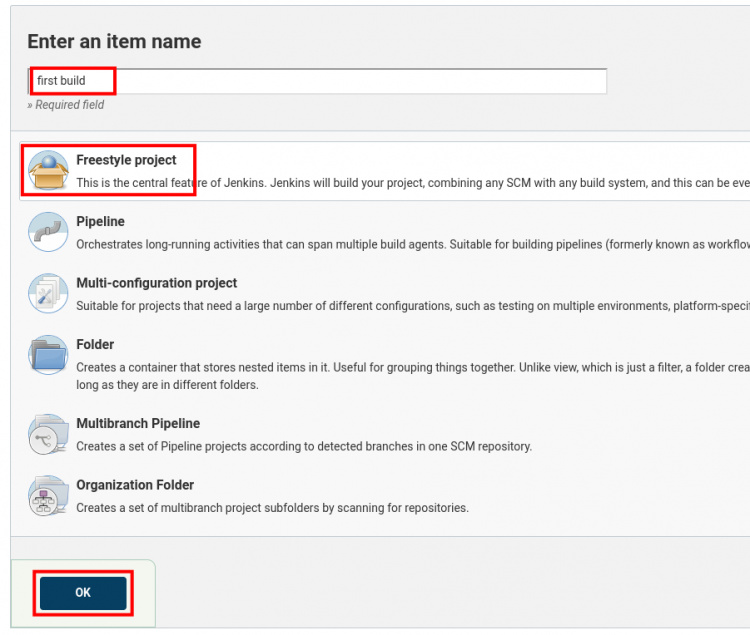Click the Multi-configuration project icon
The height and width of the screenshot is (635, 750).
[x=48, y=293]
